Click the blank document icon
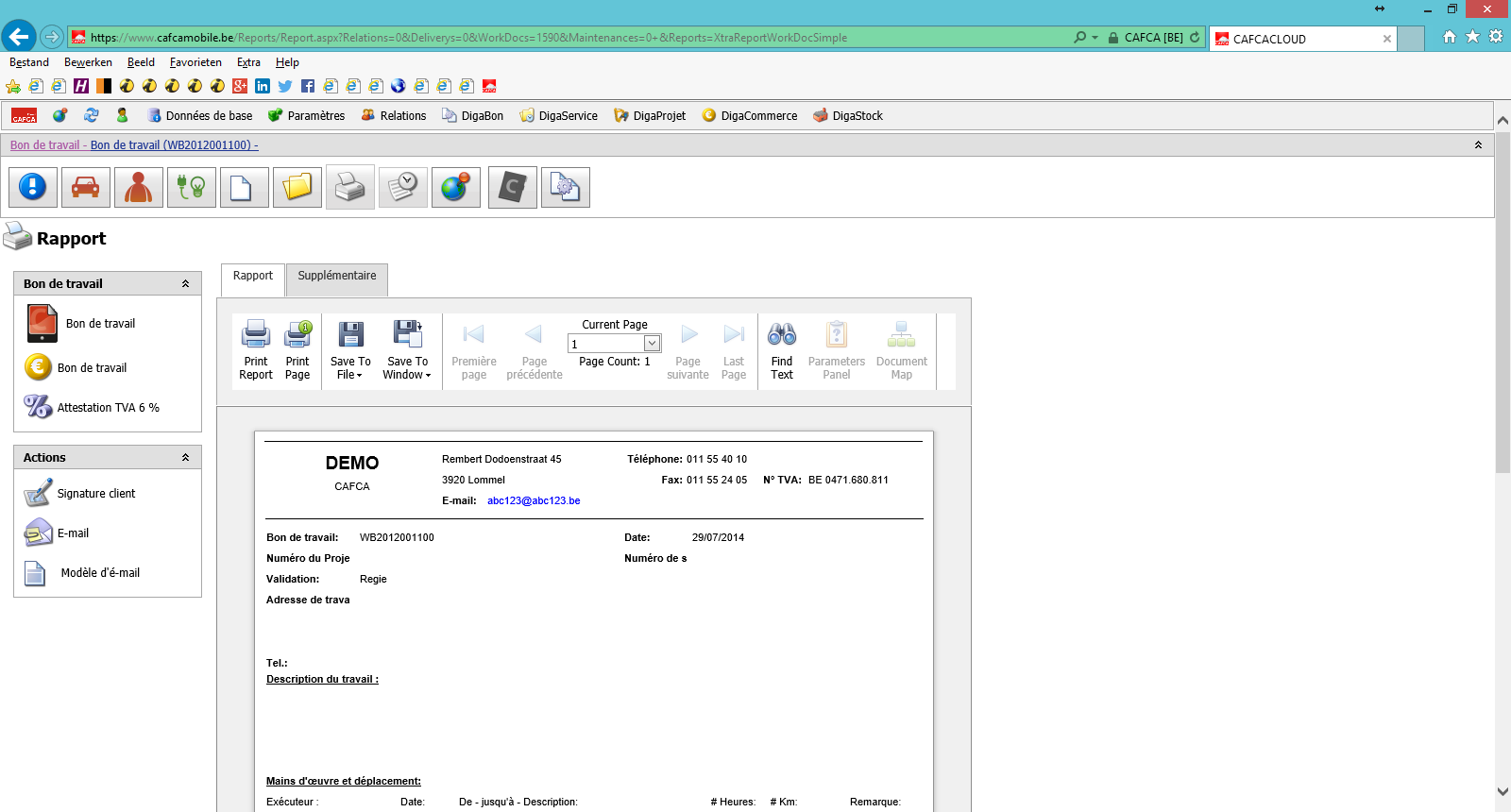The width and height of the screenshot is (1511, 812). click(x=245, y=187)
